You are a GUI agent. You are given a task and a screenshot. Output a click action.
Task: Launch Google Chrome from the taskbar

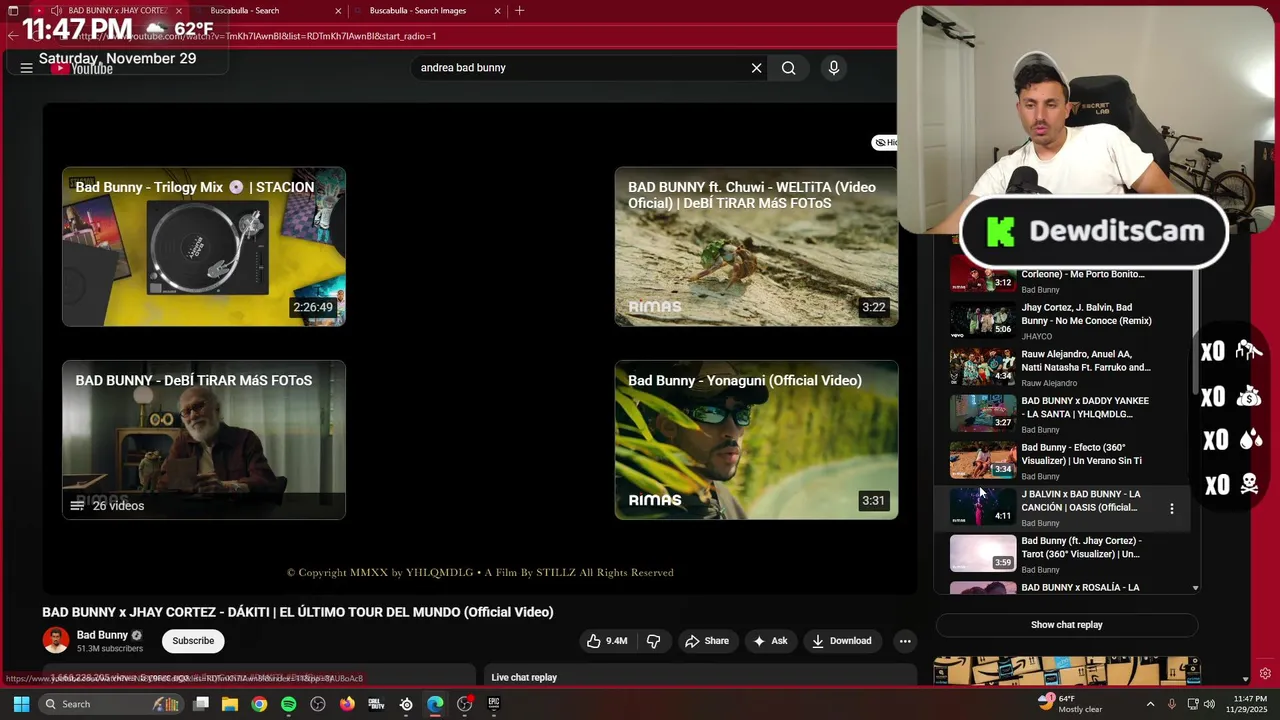pos(259,704)
